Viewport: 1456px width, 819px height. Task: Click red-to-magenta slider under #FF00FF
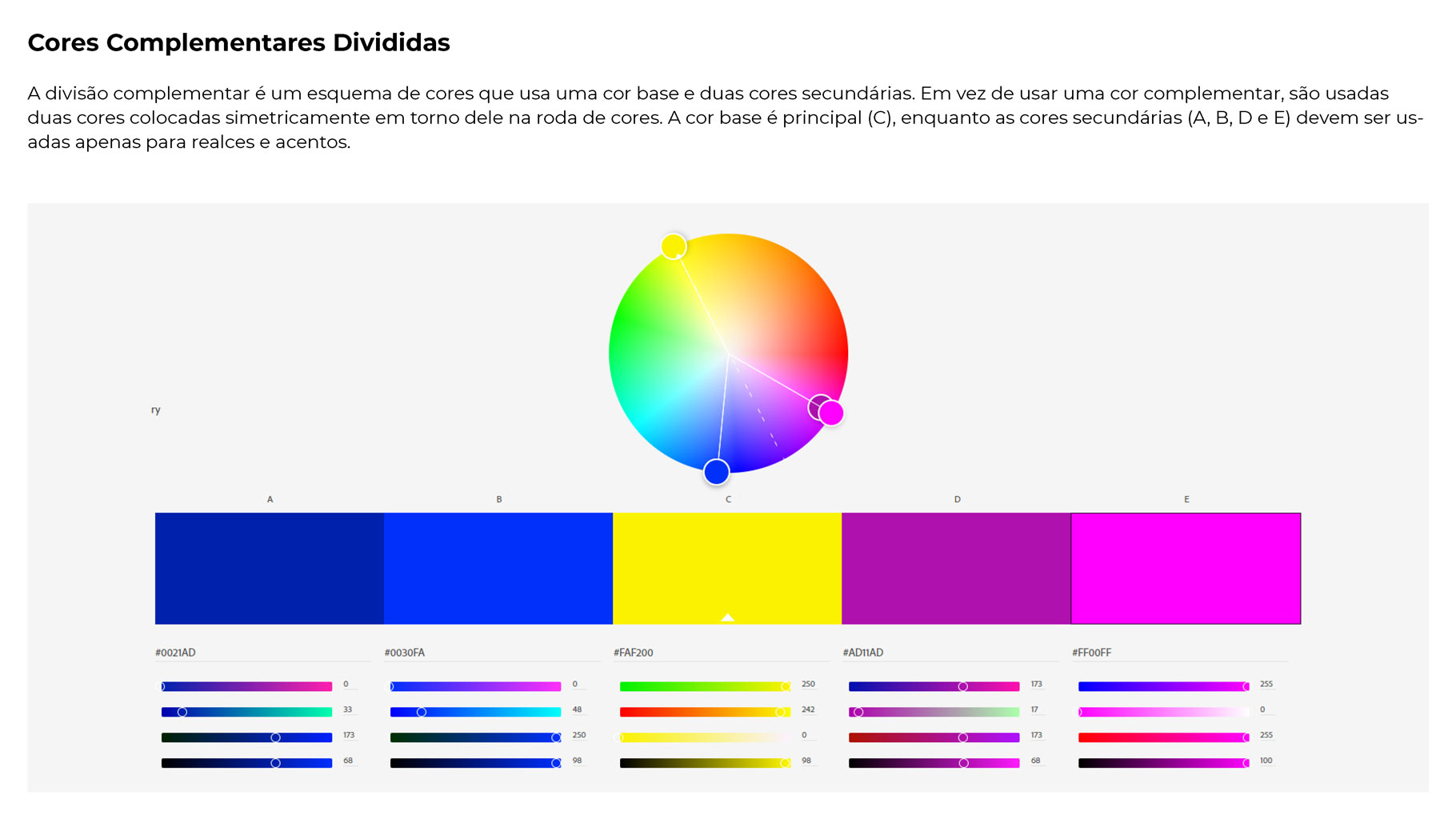(1163, 737)
